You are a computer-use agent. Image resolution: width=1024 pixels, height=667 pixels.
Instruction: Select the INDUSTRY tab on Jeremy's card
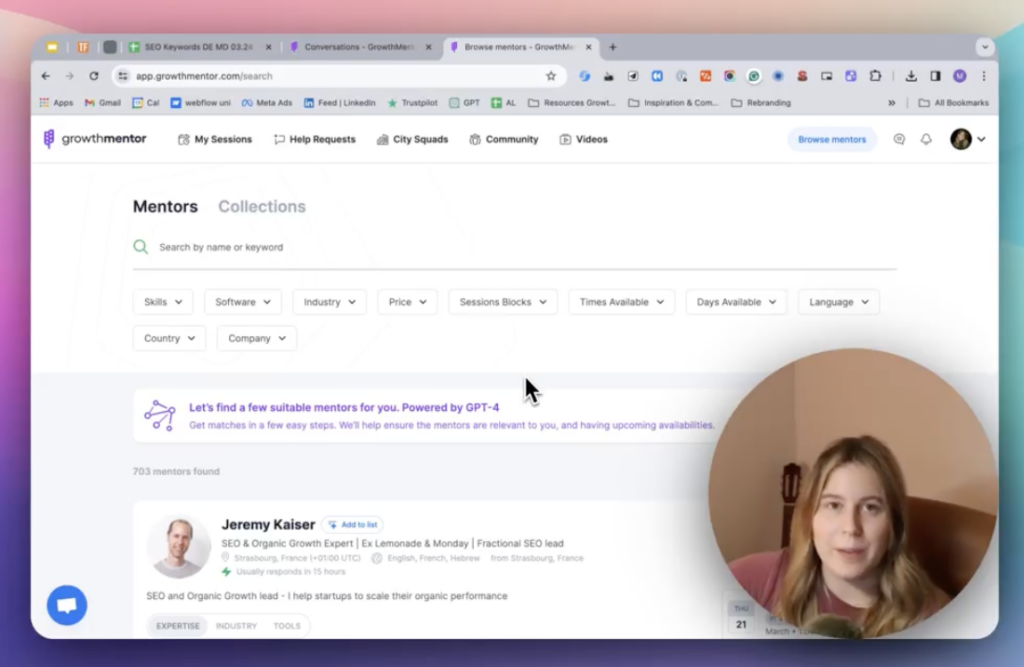tap(236, 626)
